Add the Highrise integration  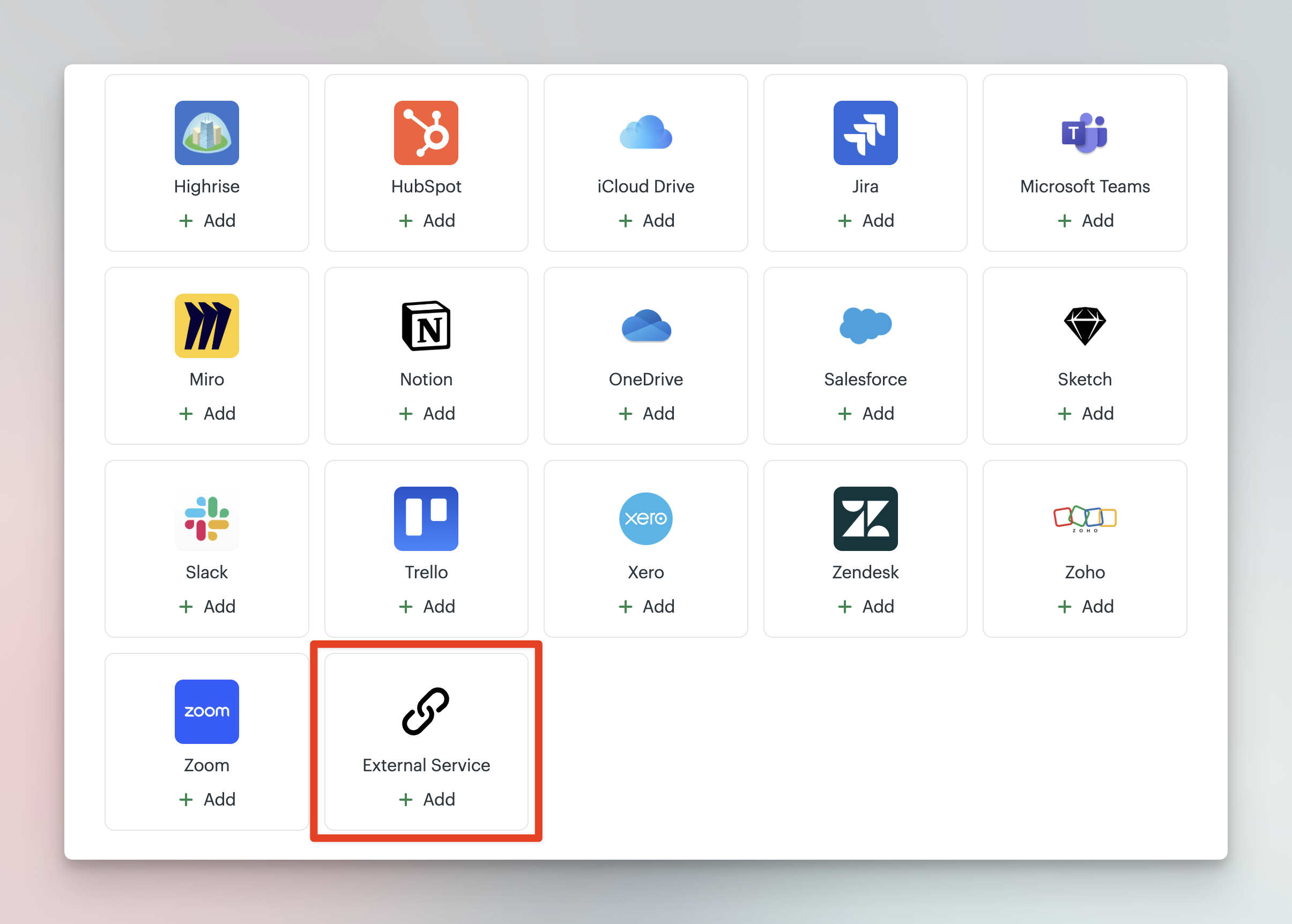(206, 220)
